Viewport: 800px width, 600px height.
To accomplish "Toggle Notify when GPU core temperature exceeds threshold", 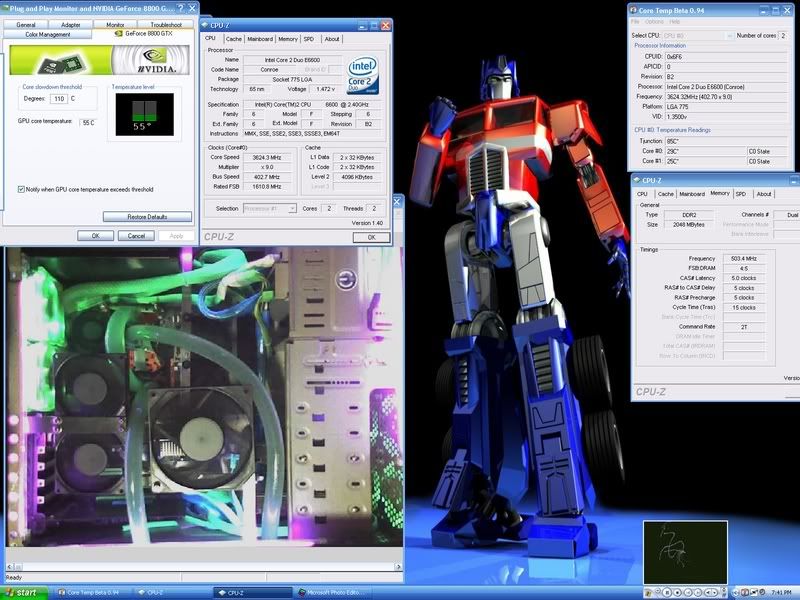I will click(21, 189).
